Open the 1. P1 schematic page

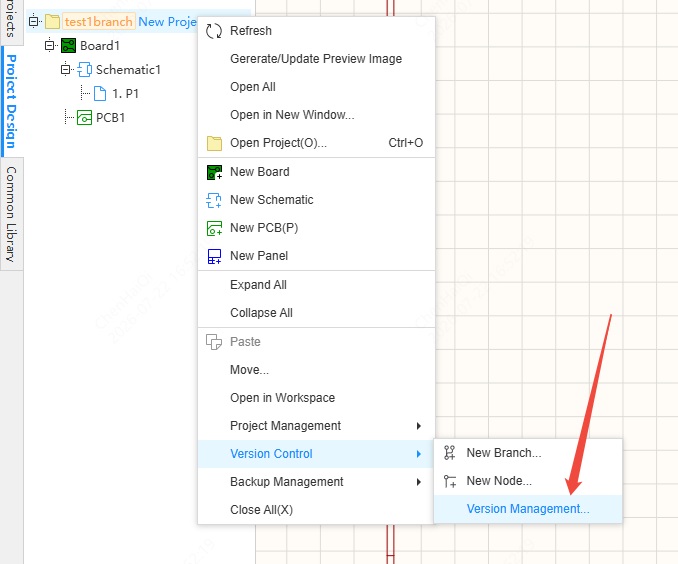click(x=125, y=94)
